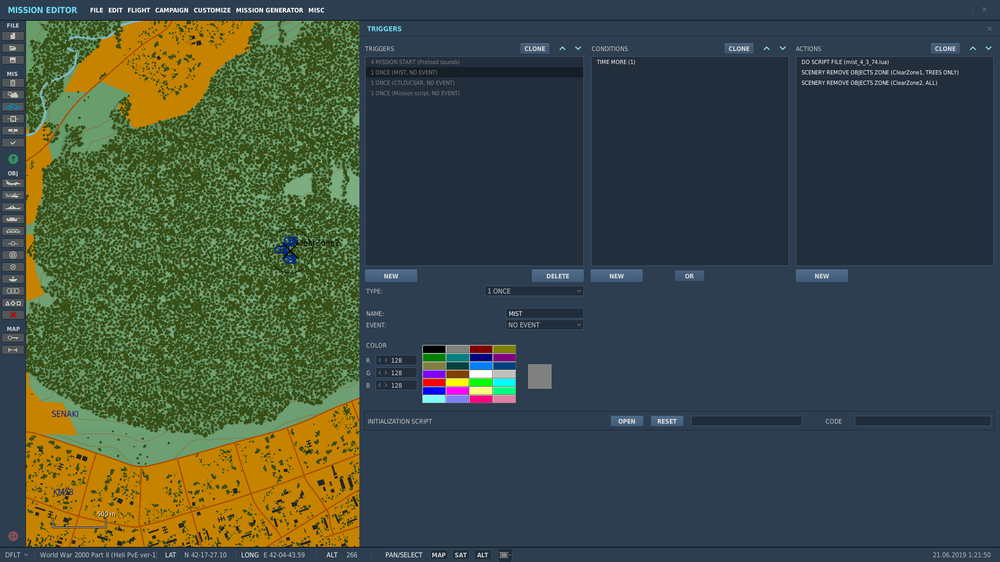Click the NAME field containing MIST
Screen dimensions: 1000x562
(x=544, y=313)
